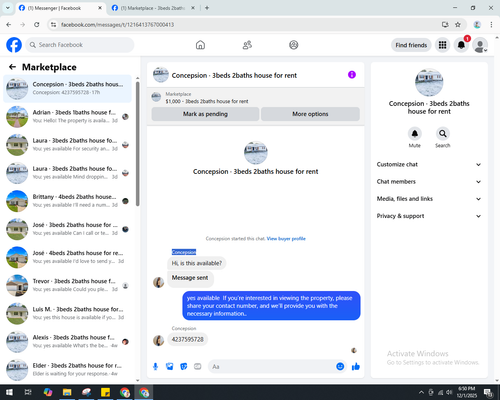Open the View buyer profile link

point(286,239)
